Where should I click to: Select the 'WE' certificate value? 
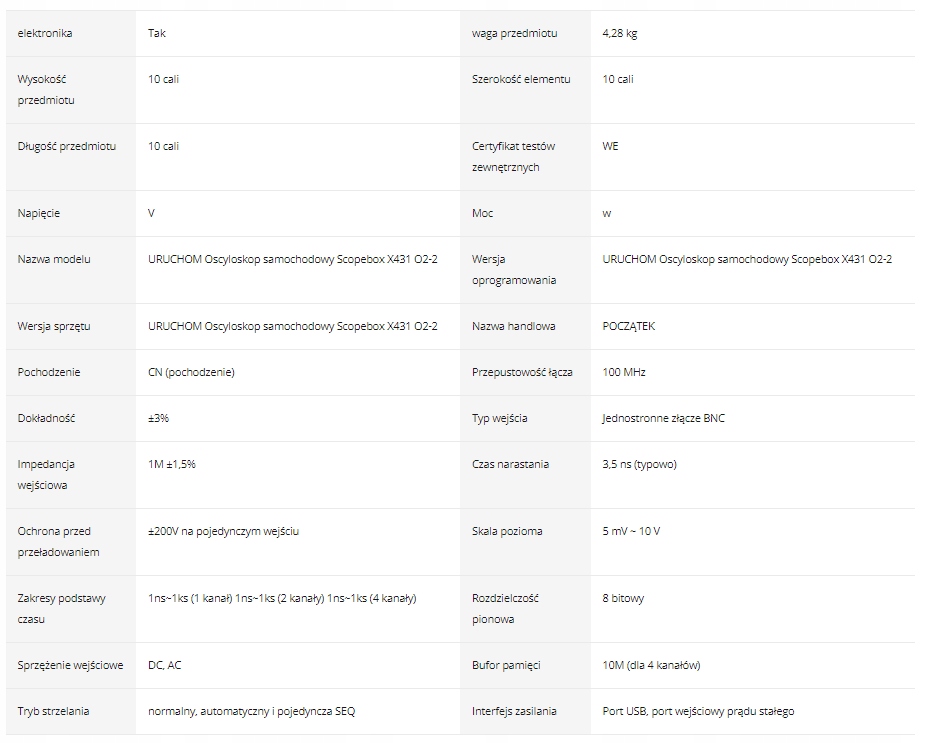[611, 146]
